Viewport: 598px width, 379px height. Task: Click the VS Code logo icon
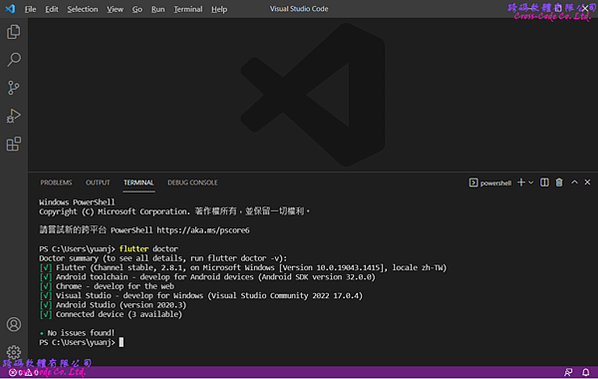[x=10, y=9]
